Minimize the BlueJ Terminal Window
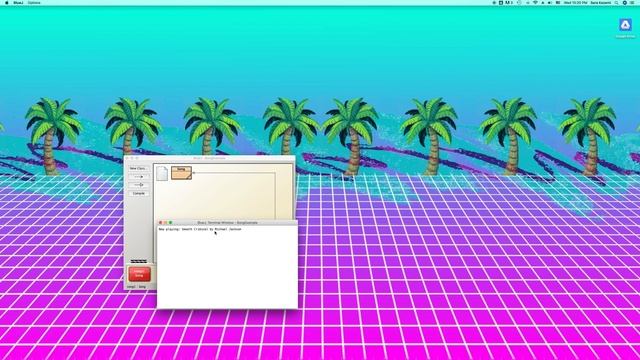 tap(165, 222)
